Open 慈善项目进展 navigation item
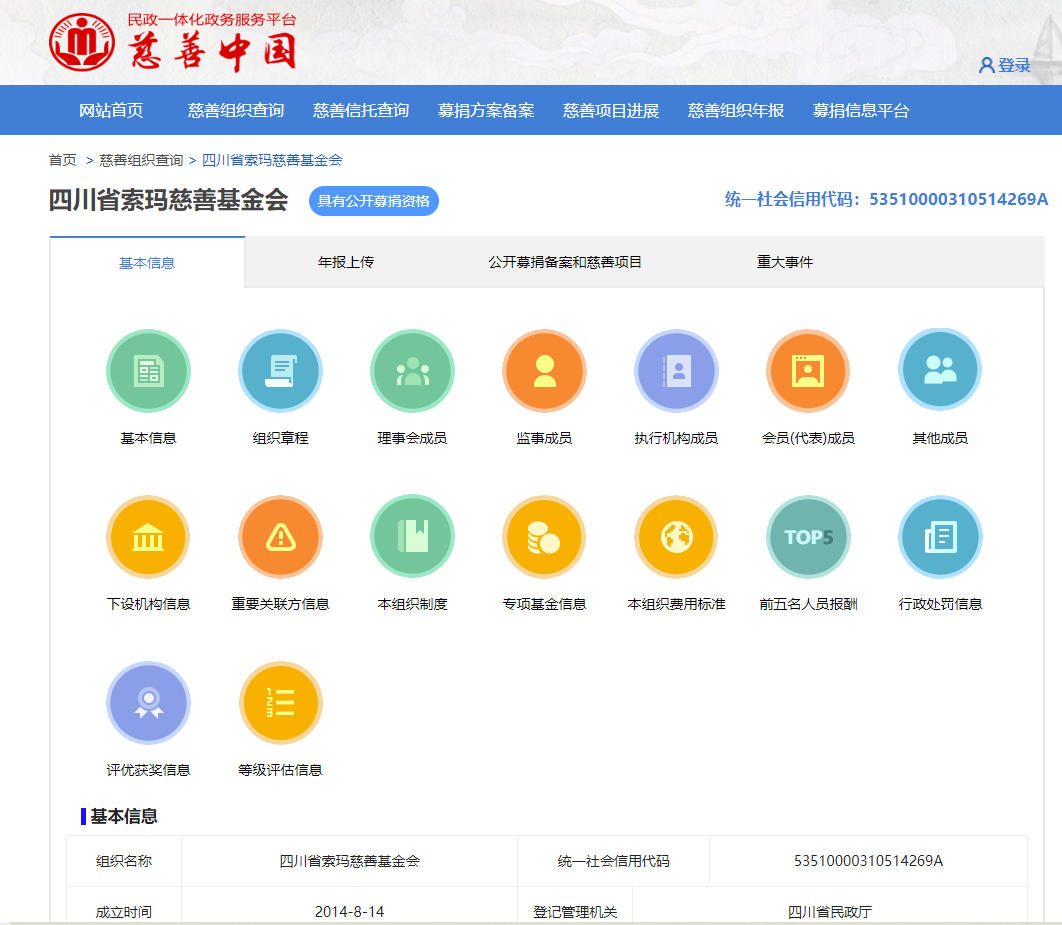The height and width of the screenshot is (925, 1062). click(611, 110)
